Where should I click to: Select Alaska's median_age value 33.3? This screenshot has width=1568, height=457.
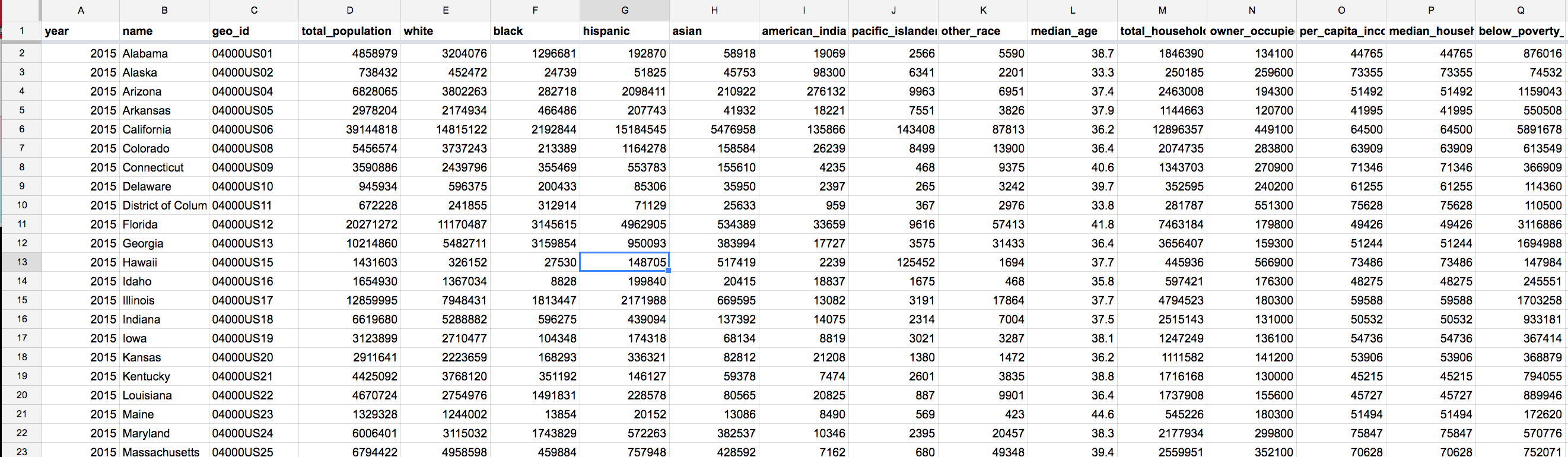click(1073, 72)
